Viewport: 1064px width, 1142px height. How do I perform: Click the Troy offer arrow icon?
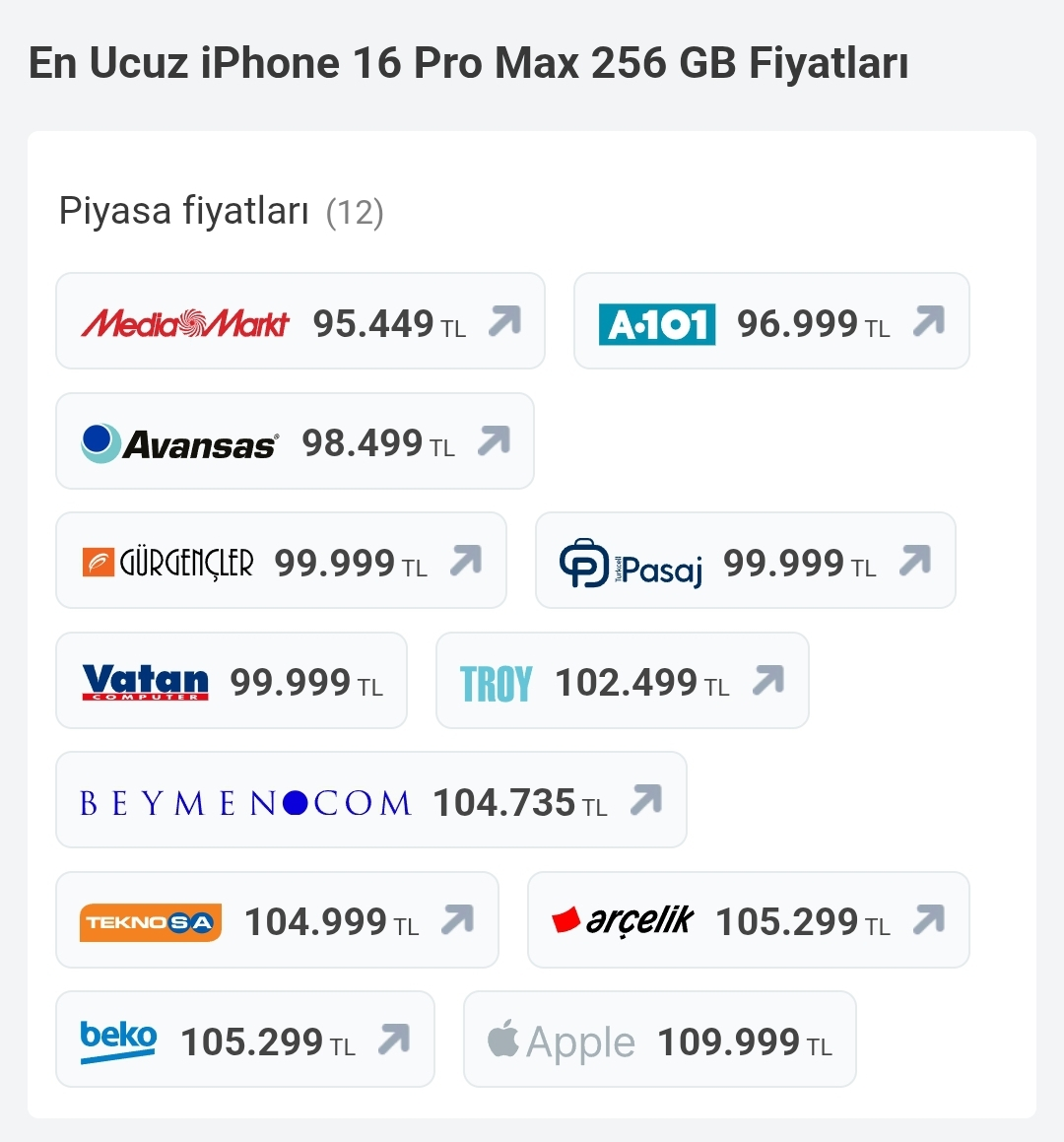click(x=768, y=680)
